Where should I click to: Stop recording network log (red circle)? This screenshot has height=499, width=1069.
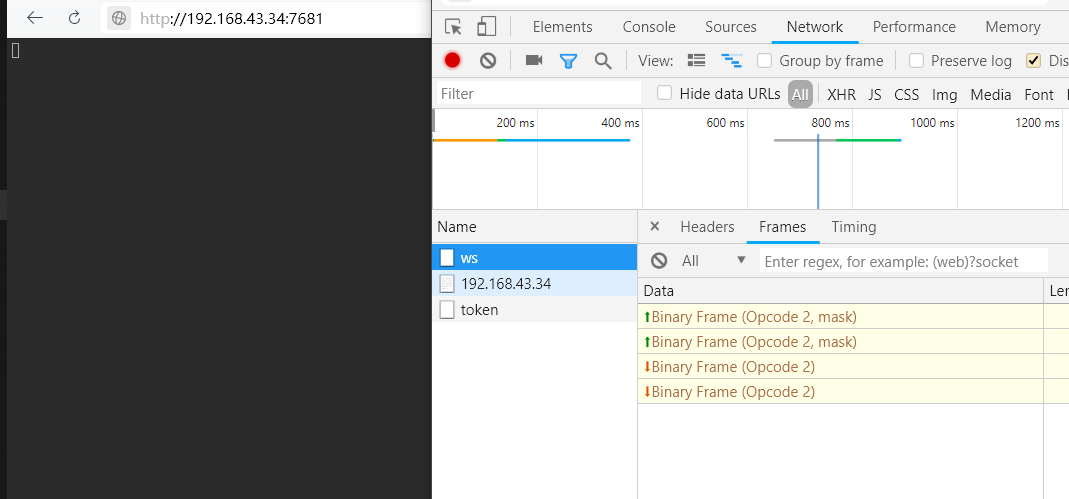pos(453,61)
